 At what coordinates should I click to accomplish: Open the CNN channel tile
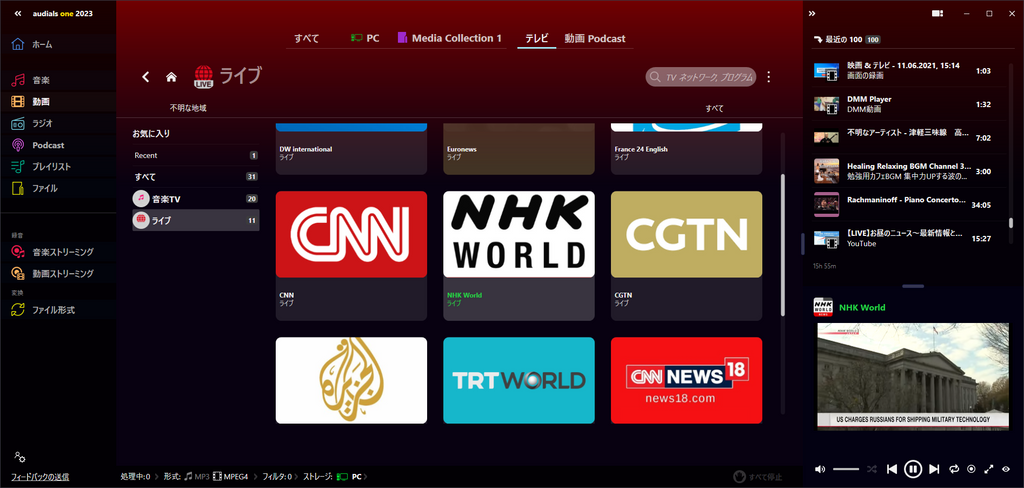point(351,255)
